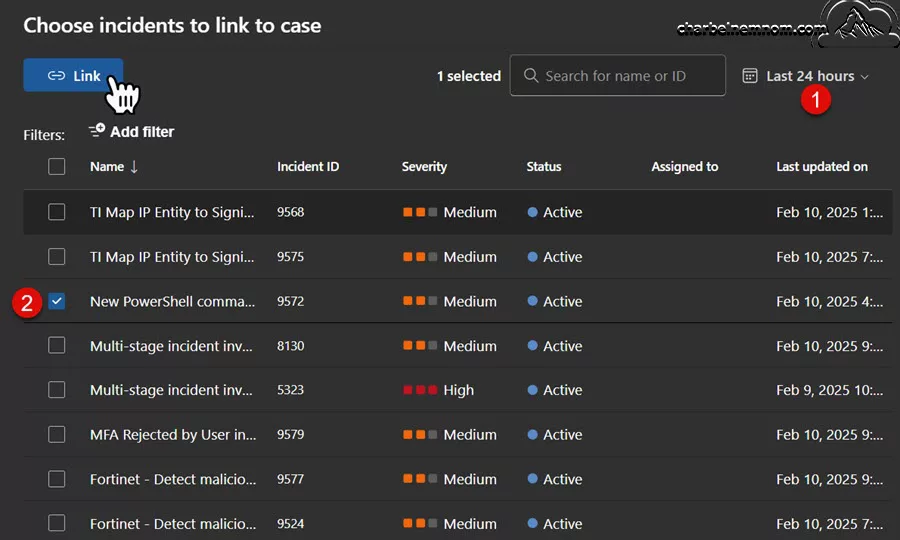Click the Link button
This screenshot has height=540, width=900.
73,75
